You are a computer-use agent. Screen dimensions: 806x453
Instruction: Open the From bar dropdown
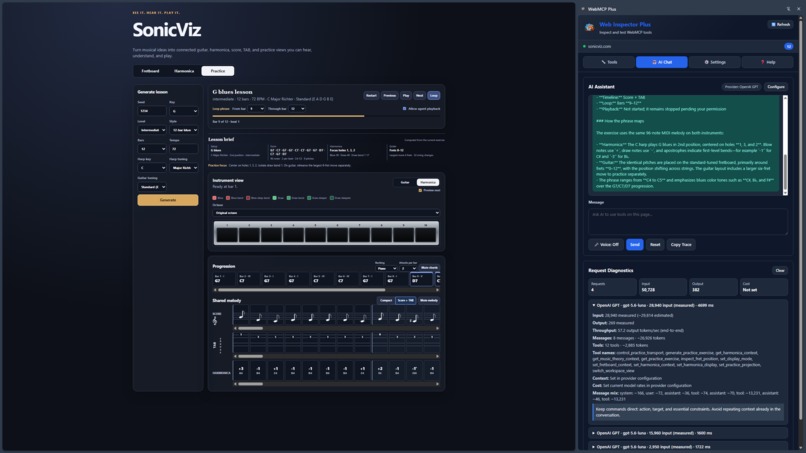(256, 109)
